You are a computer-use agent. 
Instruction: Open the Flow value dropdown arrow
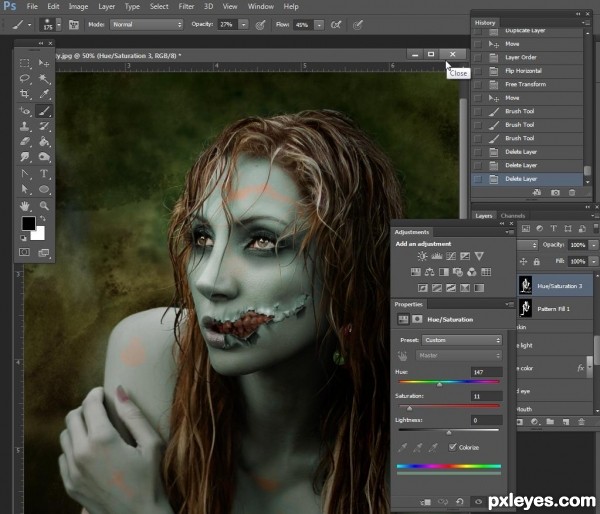319,25
